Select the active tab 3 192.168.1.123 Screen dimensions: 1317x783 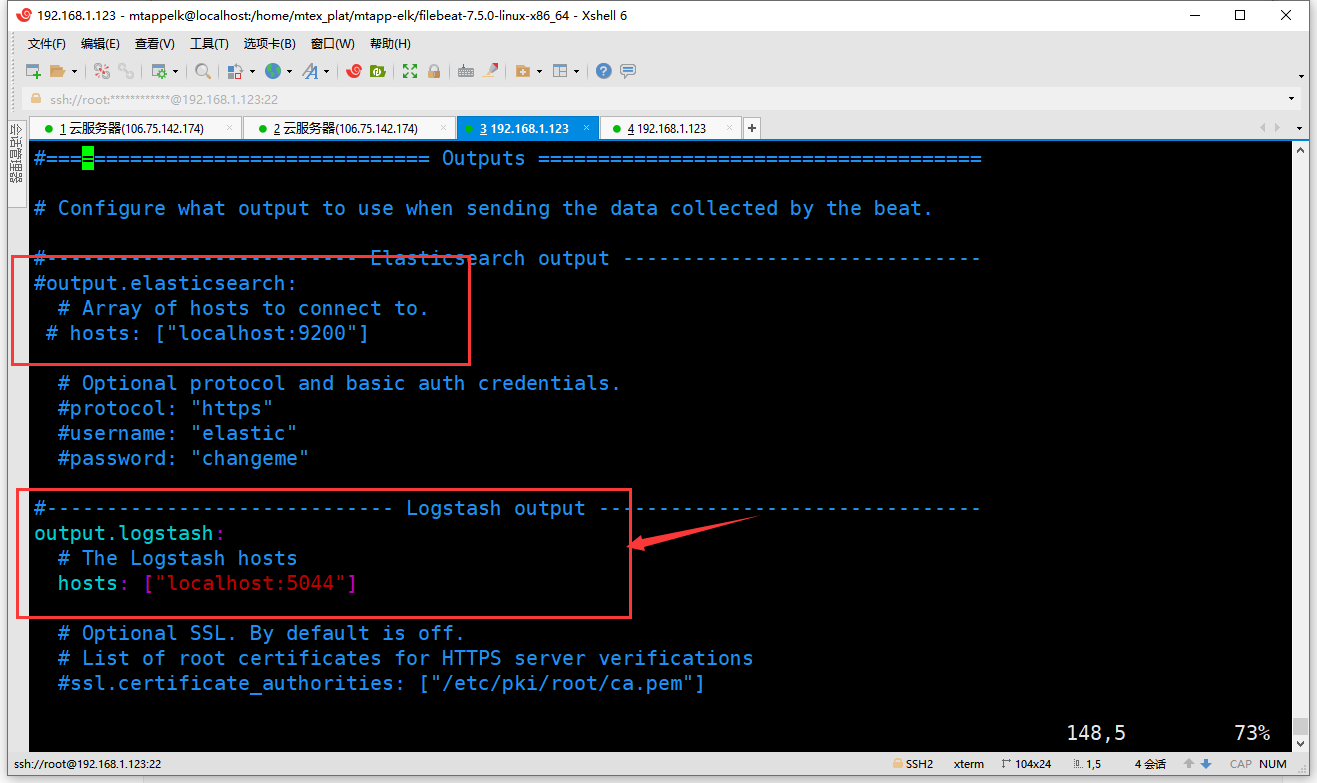pyautogui.click(x=528, y=128)
